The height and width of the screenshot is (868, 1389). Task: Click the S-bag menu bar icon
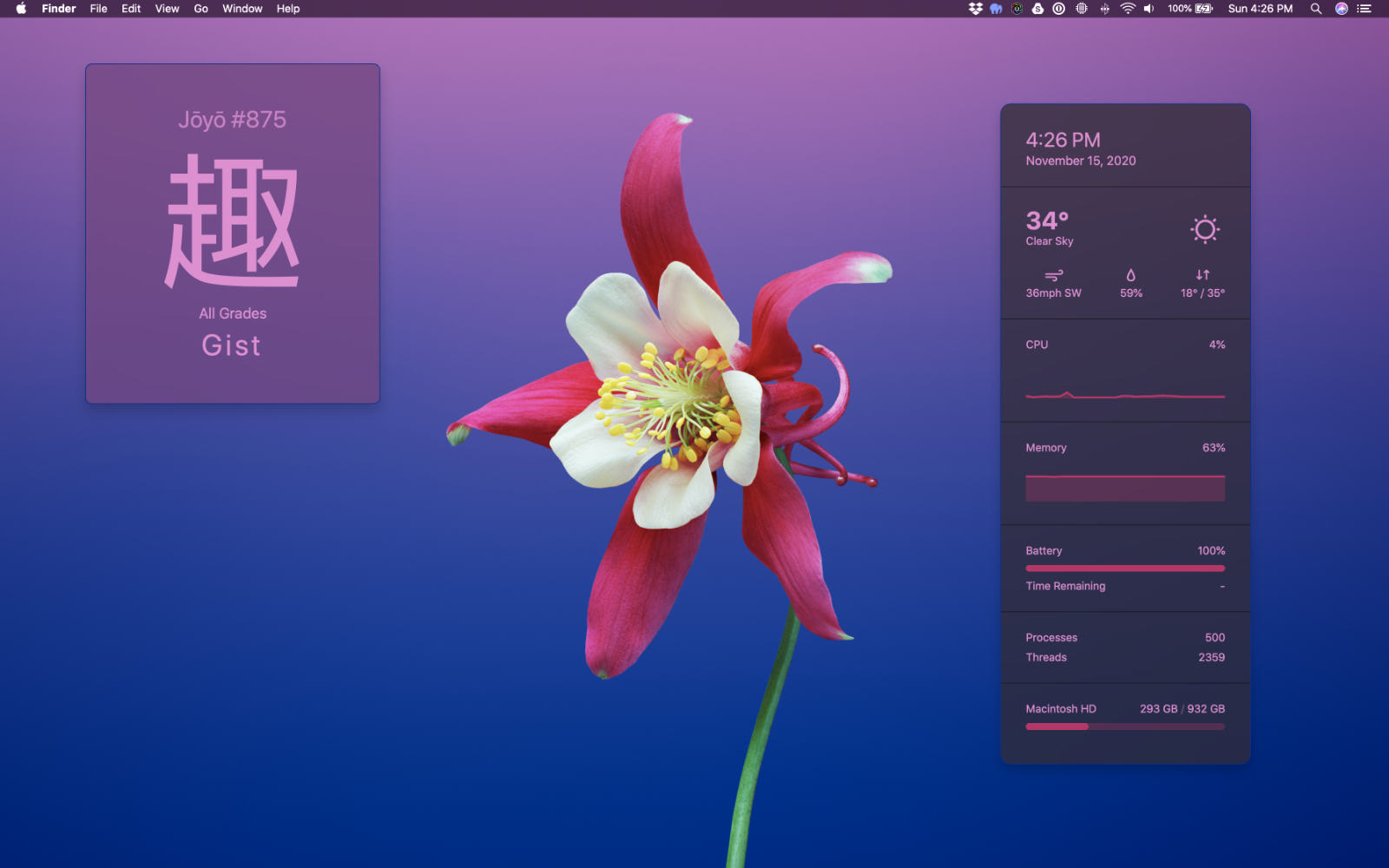pyautogui.click(x=1037, y=9)
